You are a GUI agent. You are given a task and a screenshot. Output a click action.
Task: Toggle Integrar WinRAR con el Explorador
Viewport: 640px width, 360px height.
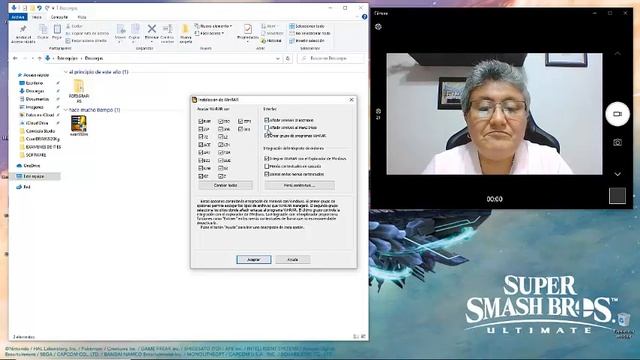pyautogui.click(x=267, y=158)
